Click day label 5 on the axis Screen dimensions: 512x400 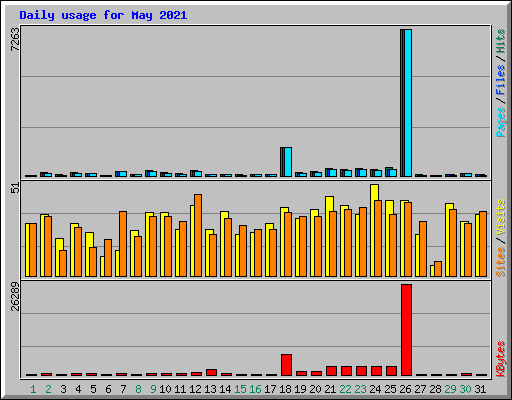pyautogui.click(x=93, y=389)
